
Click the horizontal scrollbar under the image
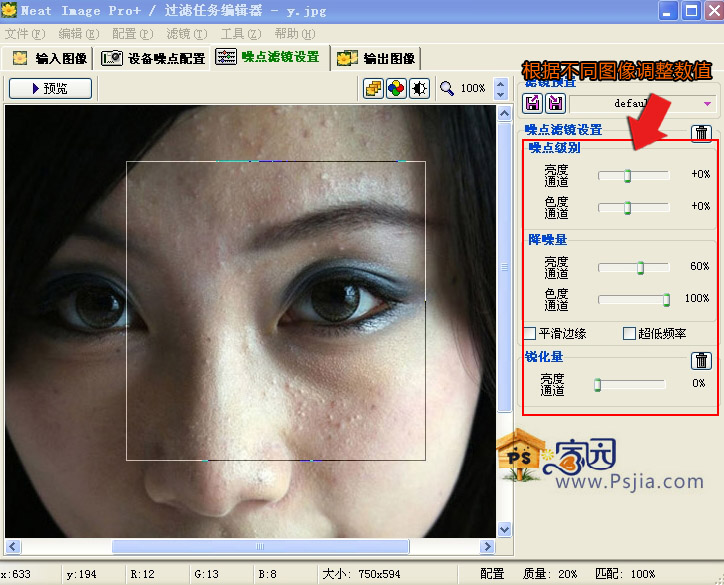(260, 546)
